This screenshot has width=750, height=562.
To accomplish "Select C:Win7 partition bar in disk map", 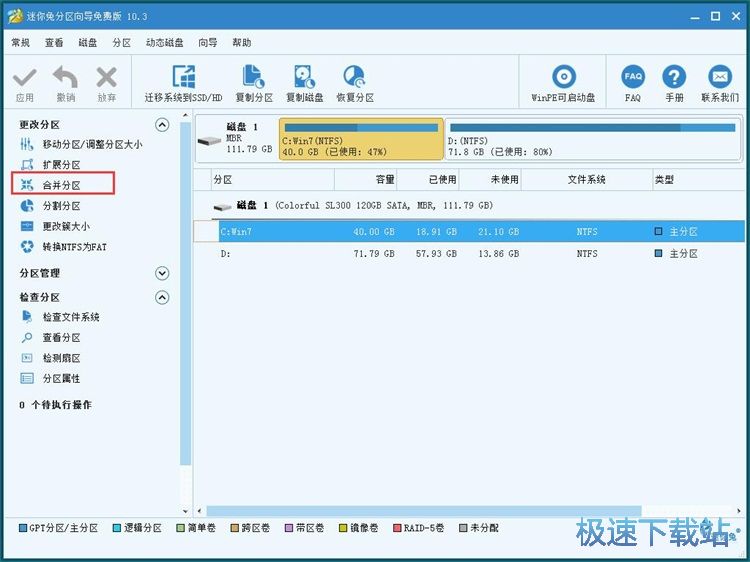I will [361, 139].
